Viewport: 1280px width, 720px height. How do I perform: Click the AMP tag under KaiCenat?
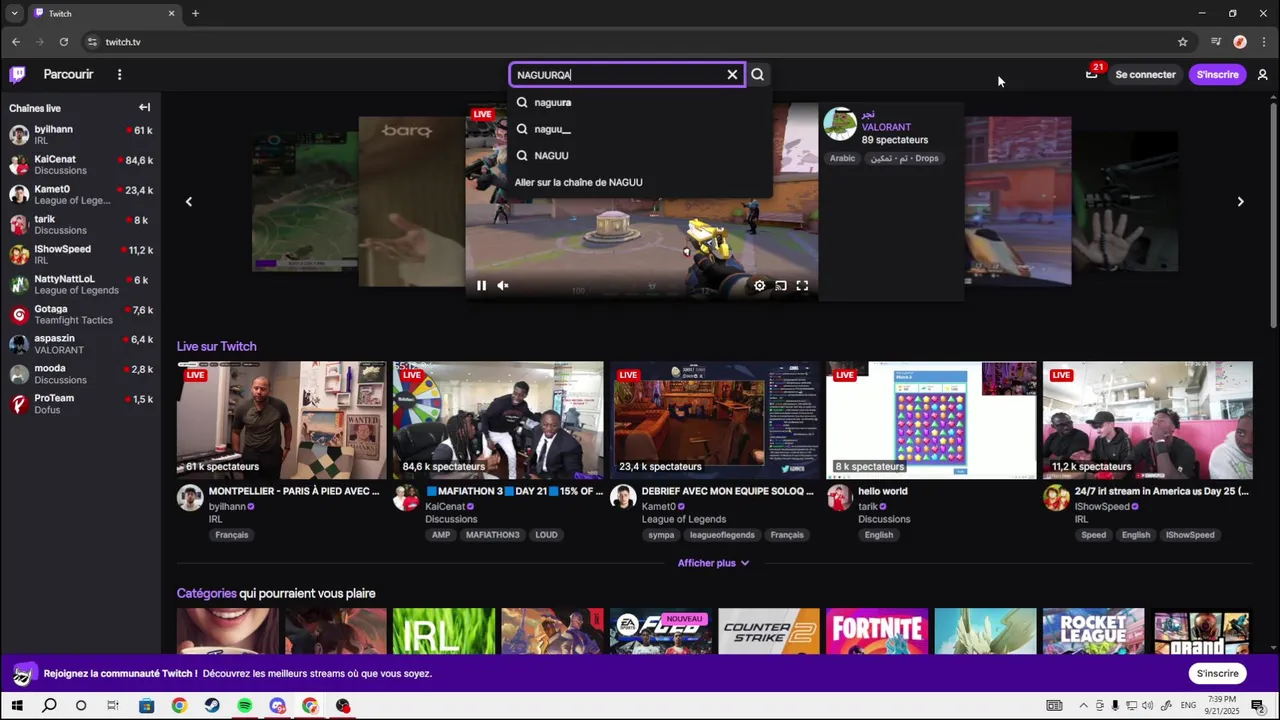pos(441,535)
